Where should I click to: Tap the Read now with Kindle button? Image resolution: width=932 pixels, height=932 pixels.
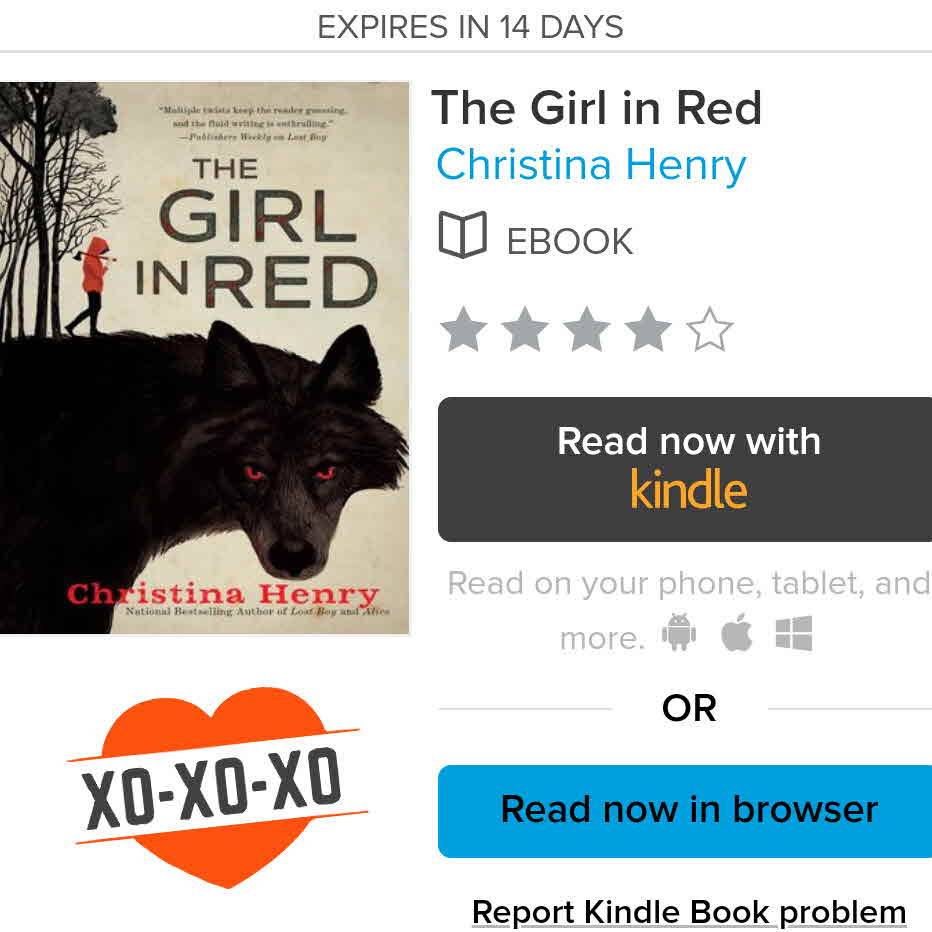pos(685,470)
